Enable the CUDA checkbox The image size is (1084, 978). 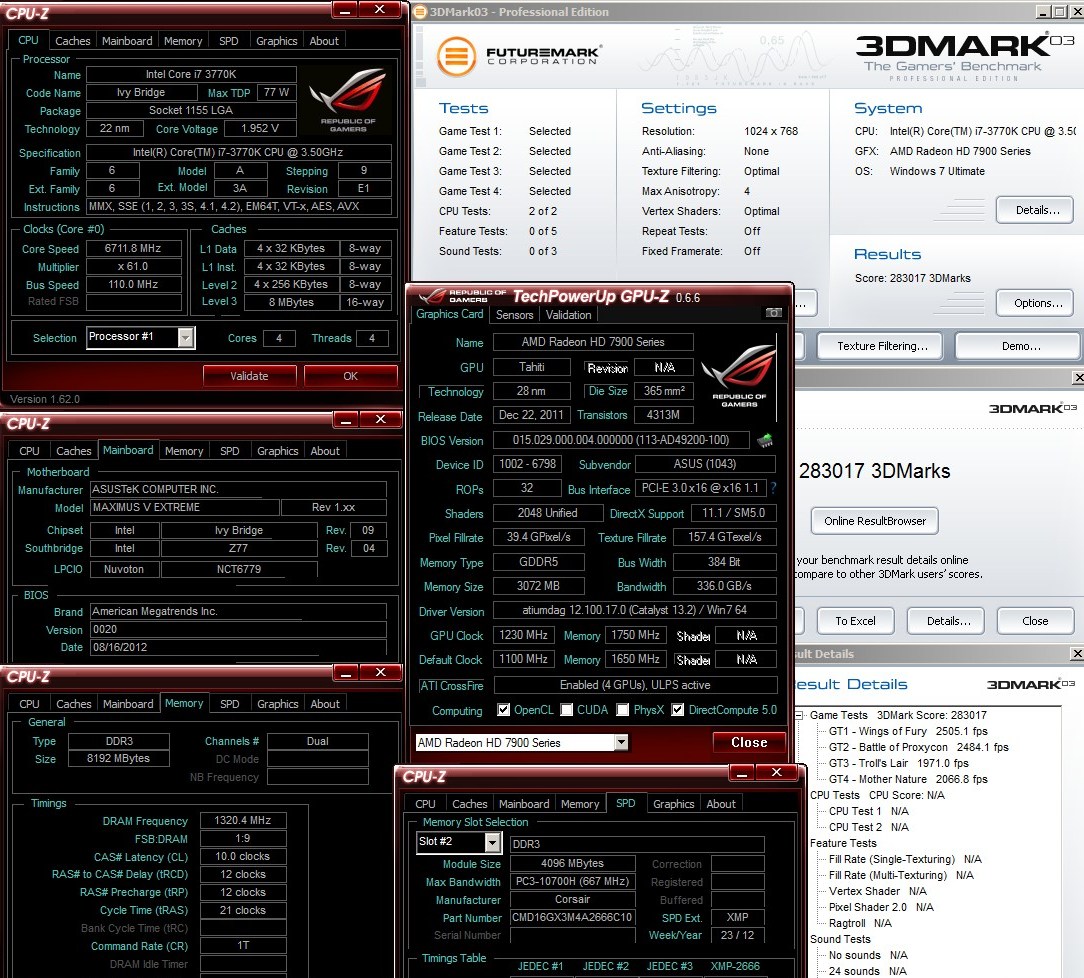(x=567, y=711)
